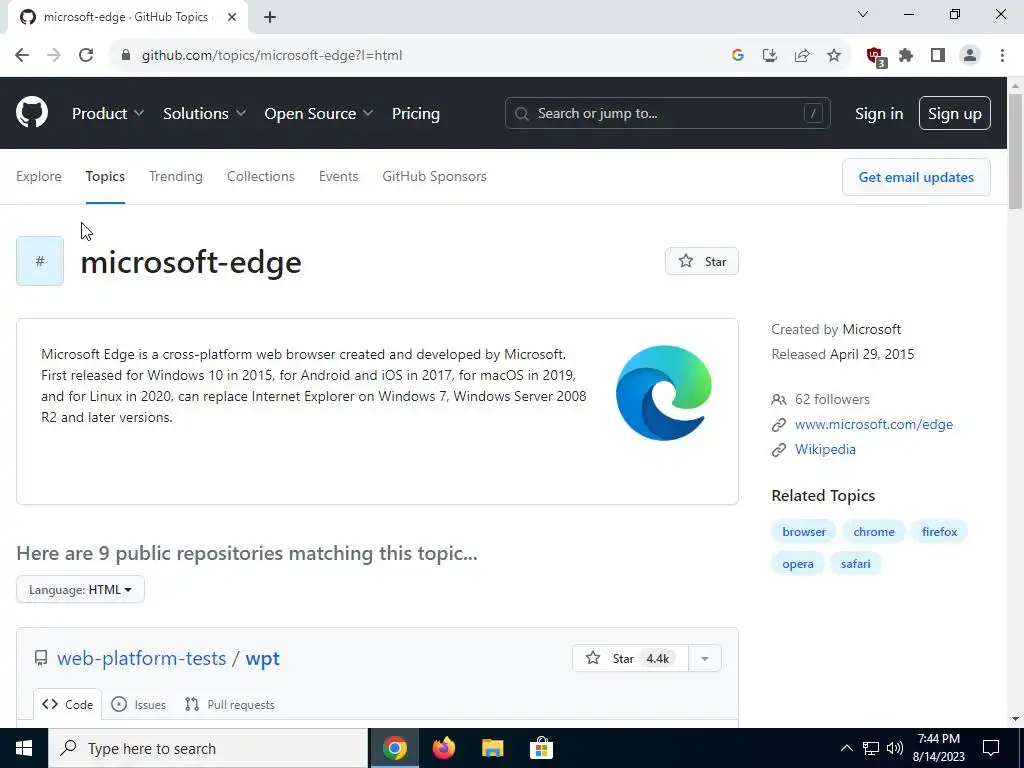Screen dimensions: 1024x768
Task: Switch to the Trending tab
Action: click(176, 176)
